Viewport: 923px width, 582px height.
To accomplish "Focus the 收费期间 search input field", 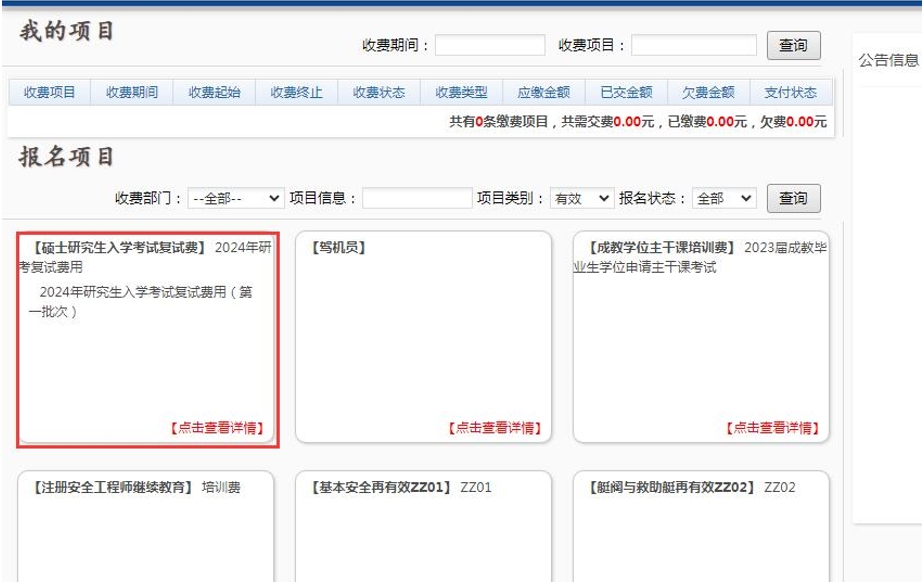I will coord(490,45).
